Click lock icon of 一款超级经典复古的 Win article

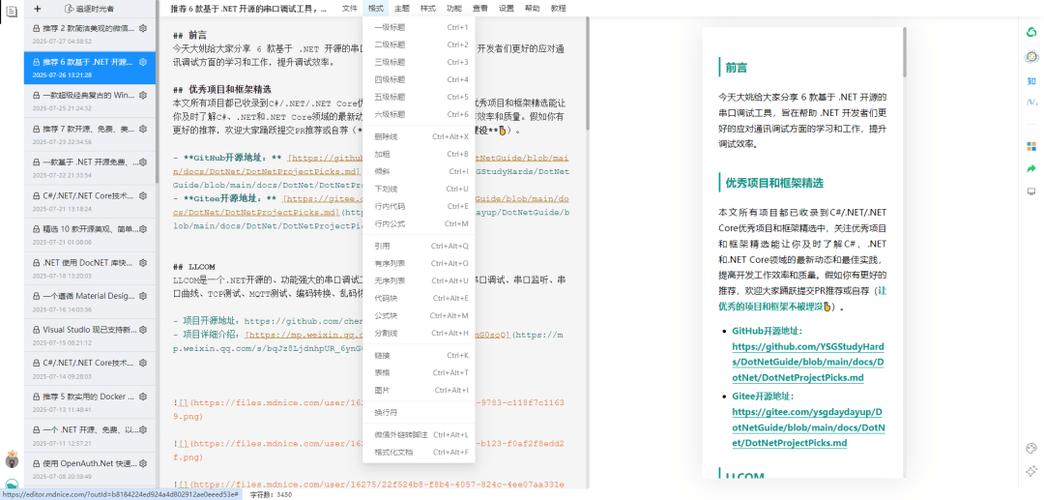[x=36, y=95]
